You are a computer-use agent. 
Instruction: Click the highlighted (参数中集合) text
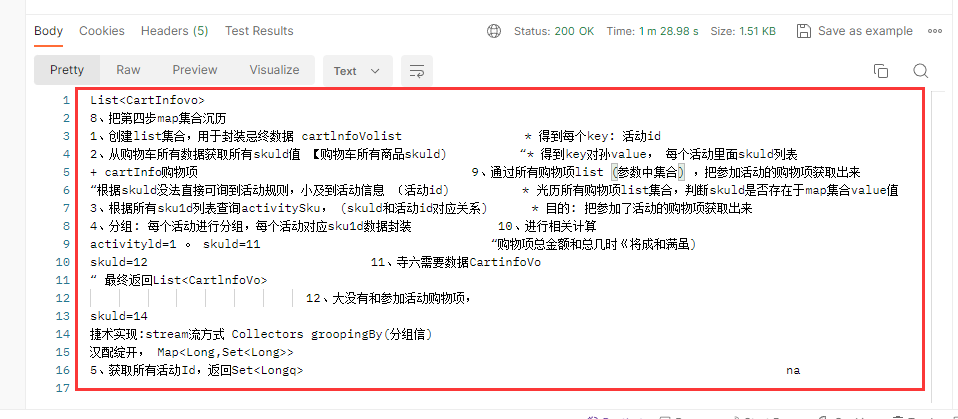pos(650,173)
